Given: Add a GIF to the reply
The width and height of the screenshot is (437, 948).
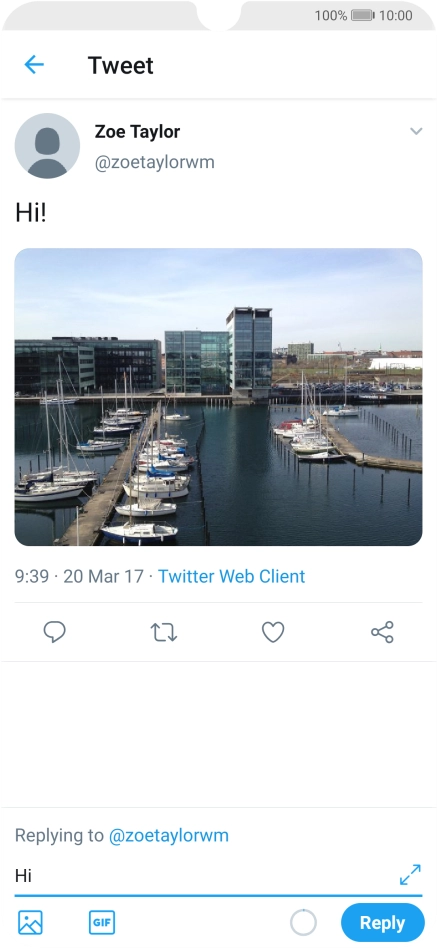Looking at the screenshot, I should click(x=102, y=923).
